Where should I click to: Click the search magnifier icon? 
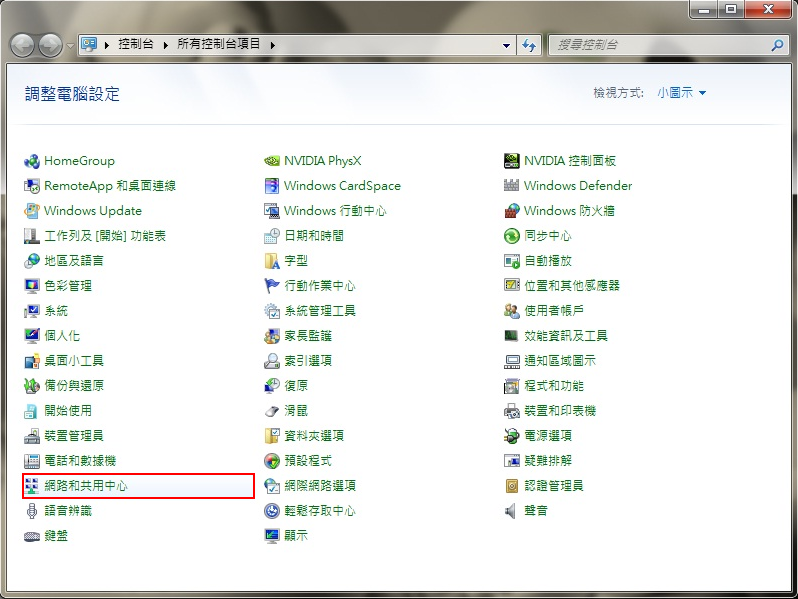click(777, 45)
